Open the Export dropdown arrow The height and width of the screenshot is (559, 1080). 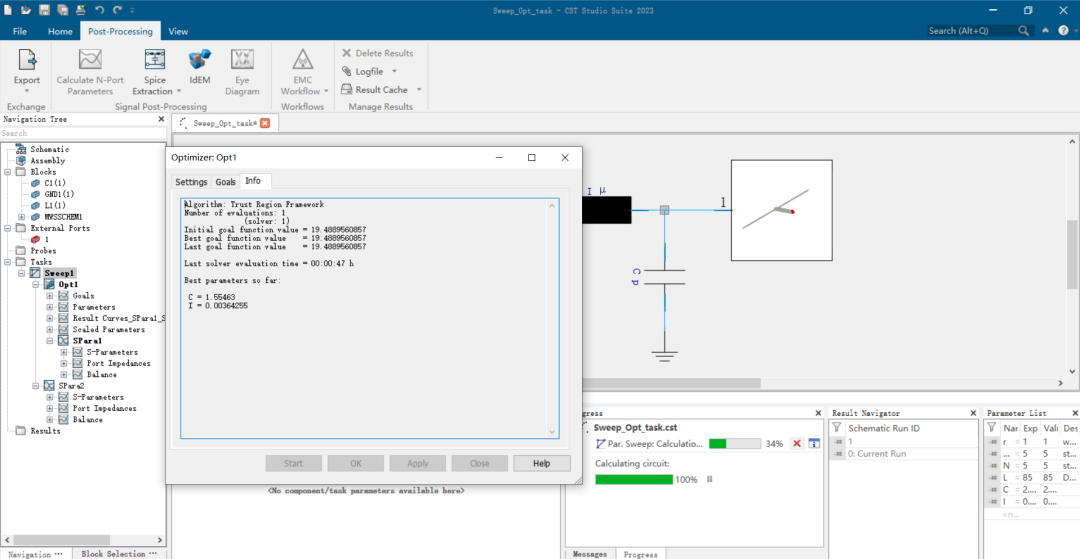(27, 91)
